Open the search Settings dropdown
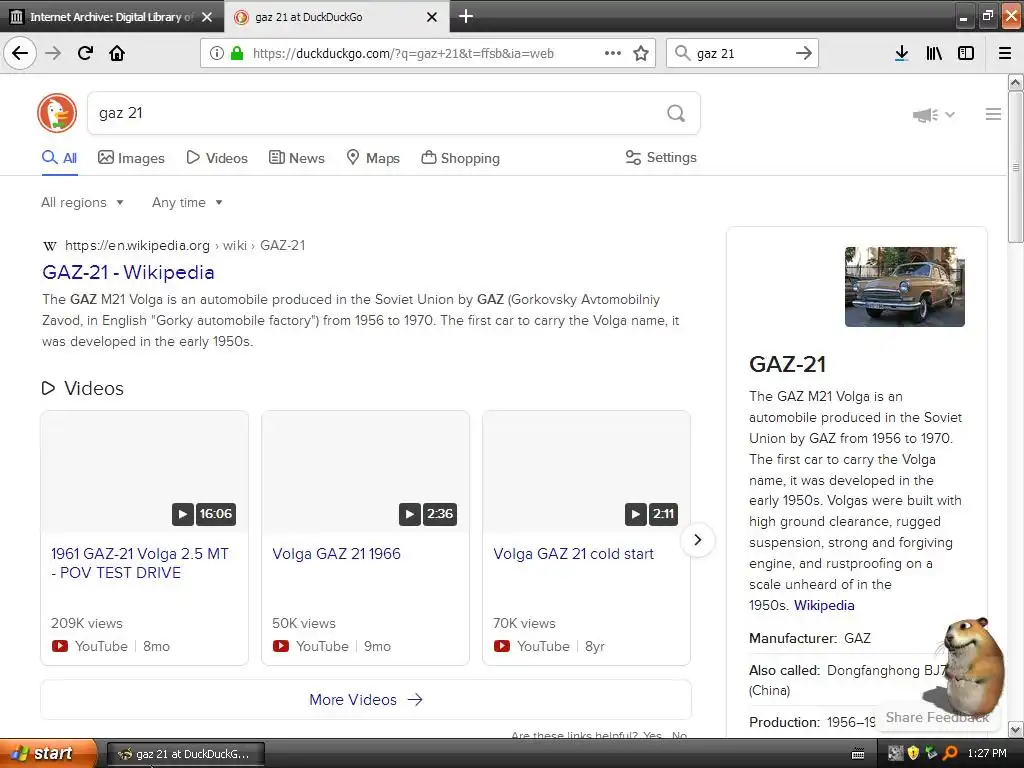This screenshot has height=768, width=1024. tap(661, 157)
